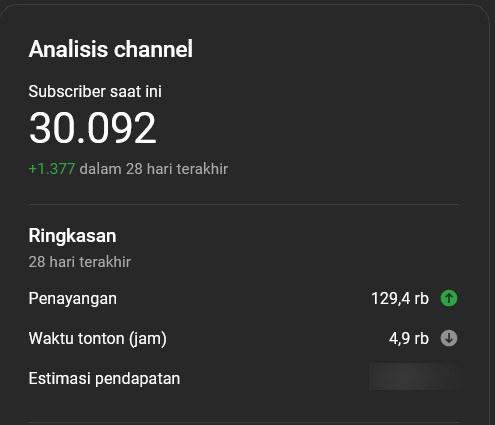Click the Ringkasan section heading

(x=72, y=236)
